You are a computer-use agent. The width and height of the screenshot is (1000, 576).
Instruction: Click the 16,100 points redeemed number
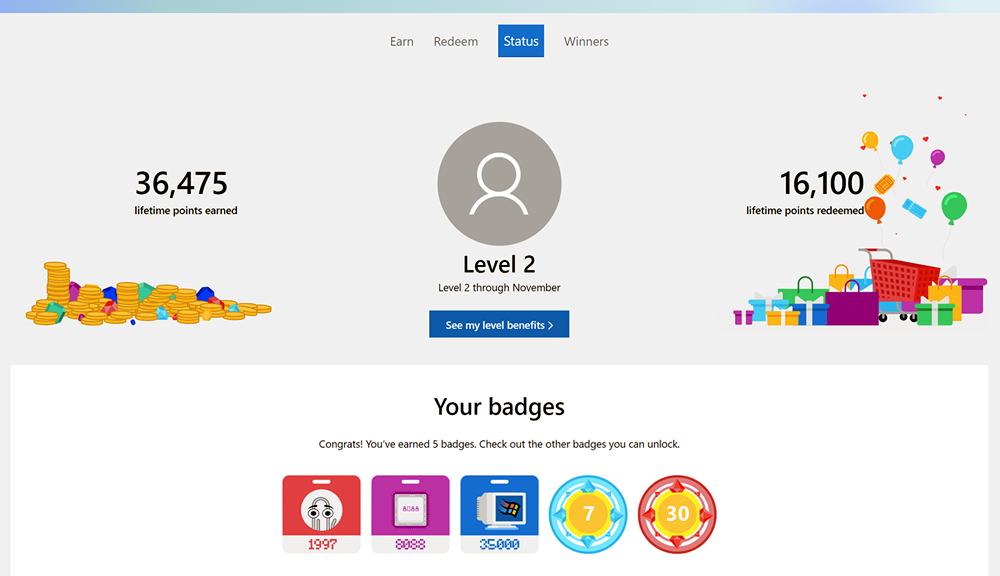821,184
